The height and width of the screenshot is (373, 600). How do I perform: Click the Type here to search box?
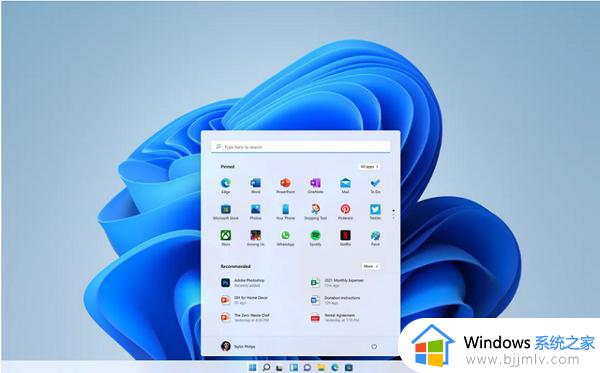pyautogui.click(x=301, y=147)
